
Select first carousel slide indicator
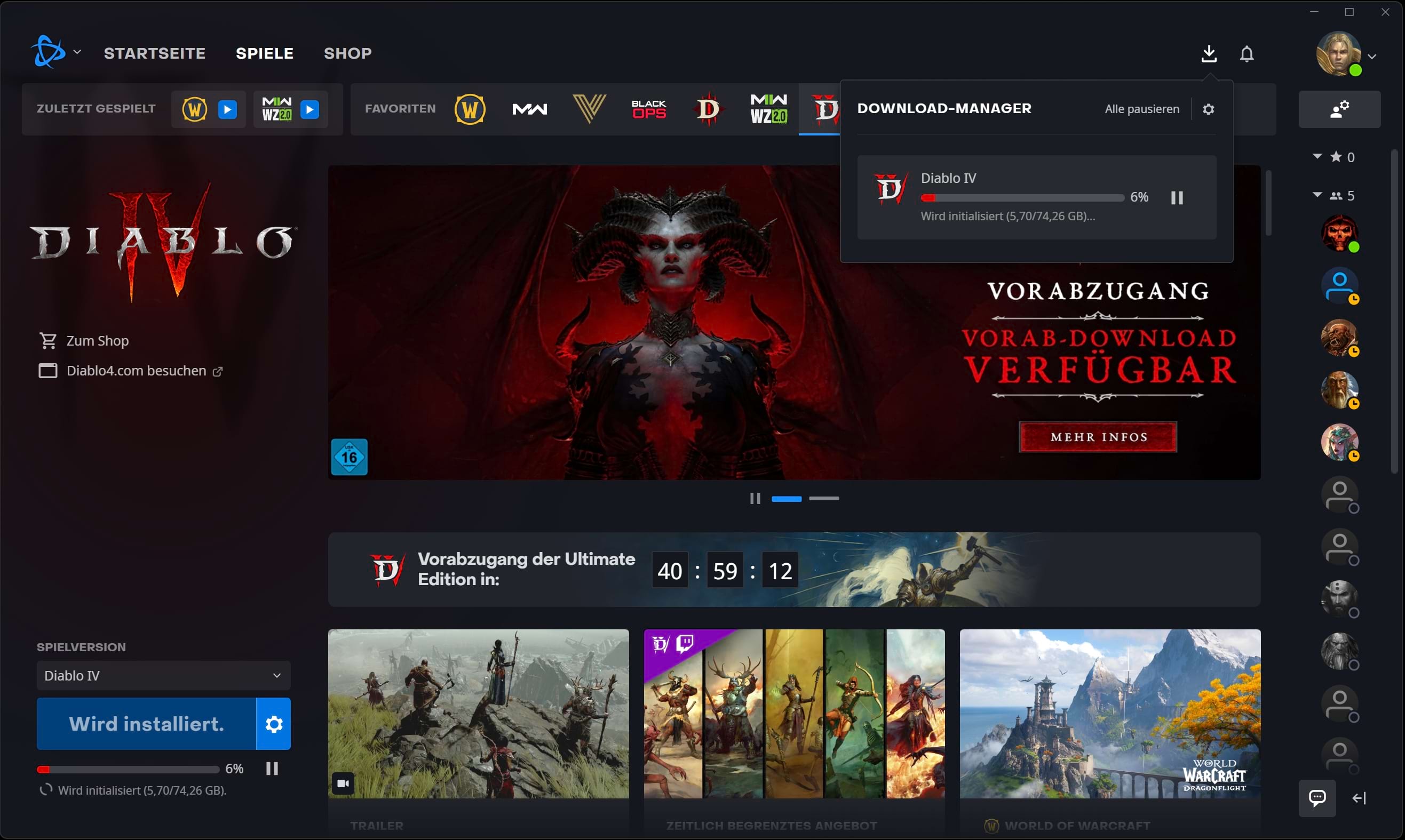787,499
